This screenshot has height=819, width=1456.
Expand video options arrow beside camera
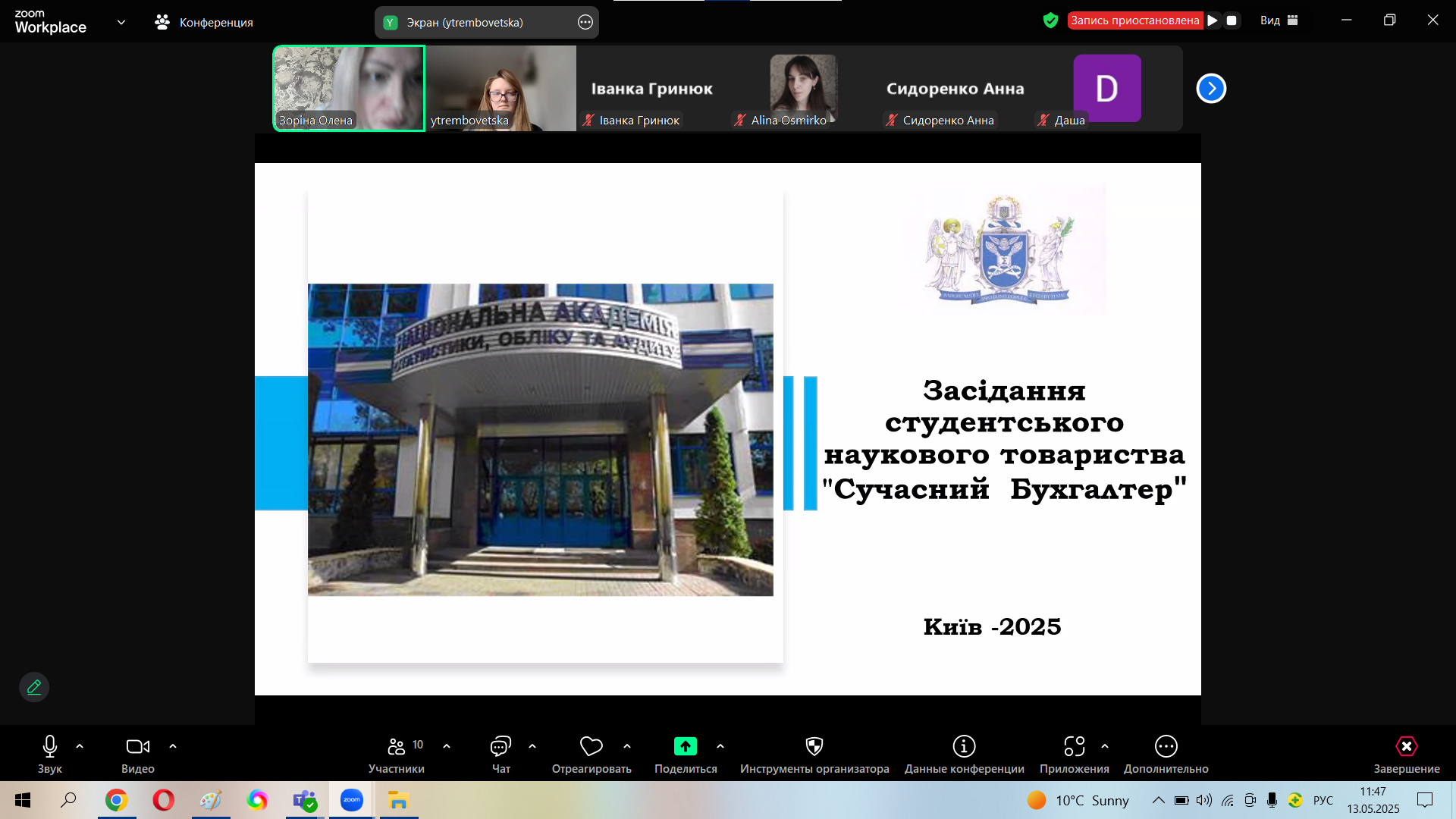[173, 746]
